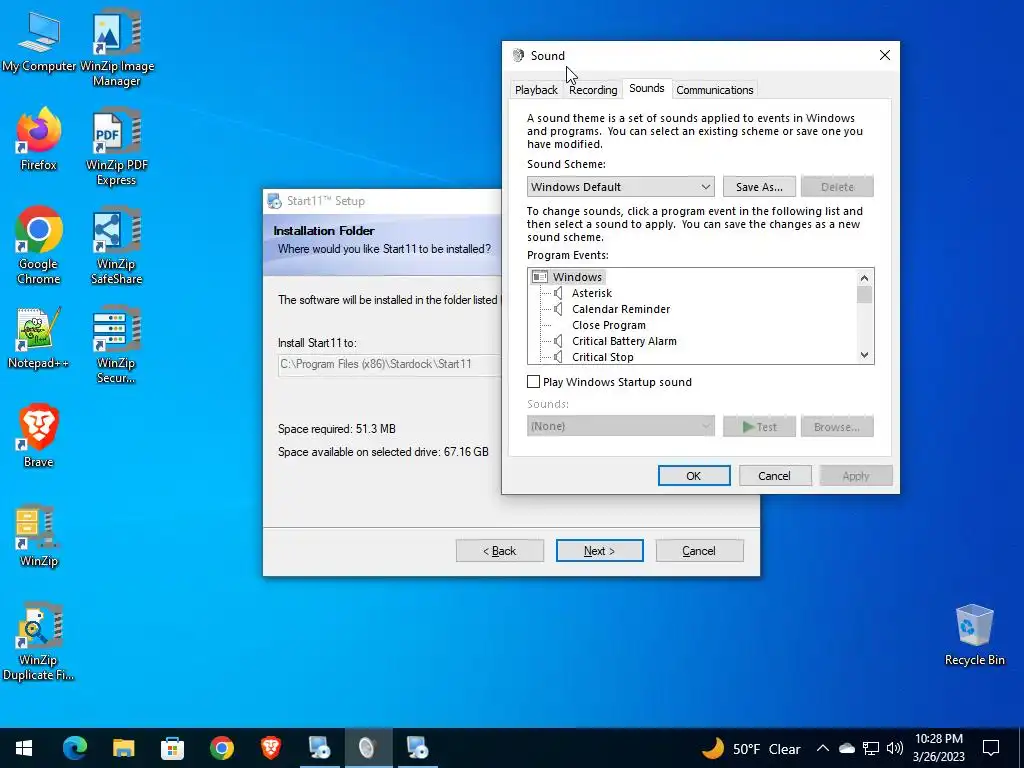Click Next in Start11 Setup
The width and height of the screenshot is (1024, 768).
(600, 551)
